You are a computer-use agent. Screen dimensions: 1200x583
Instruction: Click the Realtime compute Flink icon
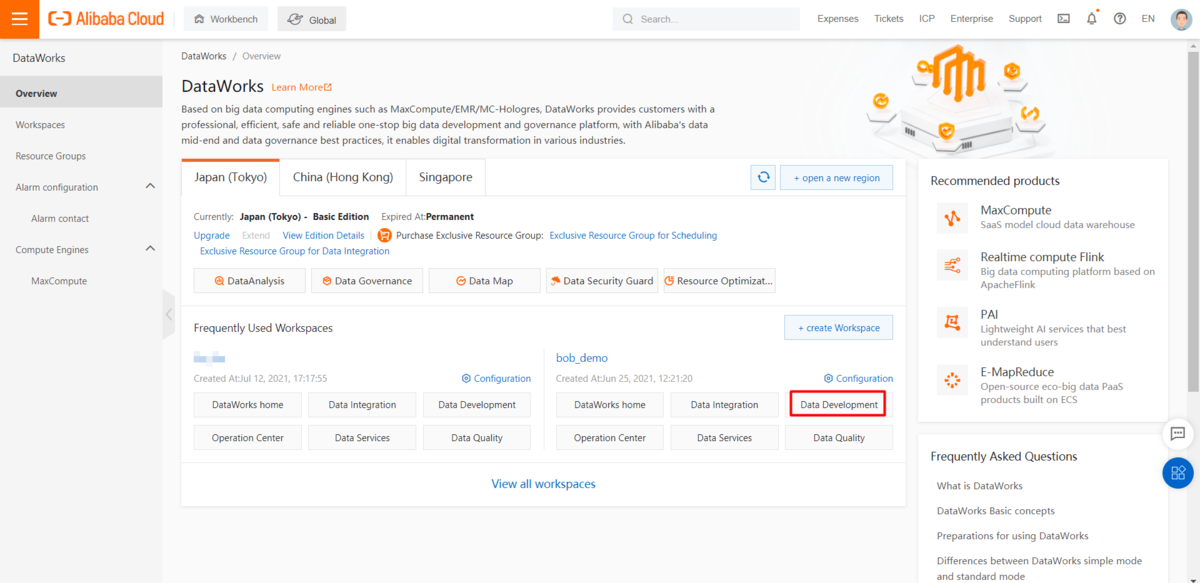(x=952, y=265)
